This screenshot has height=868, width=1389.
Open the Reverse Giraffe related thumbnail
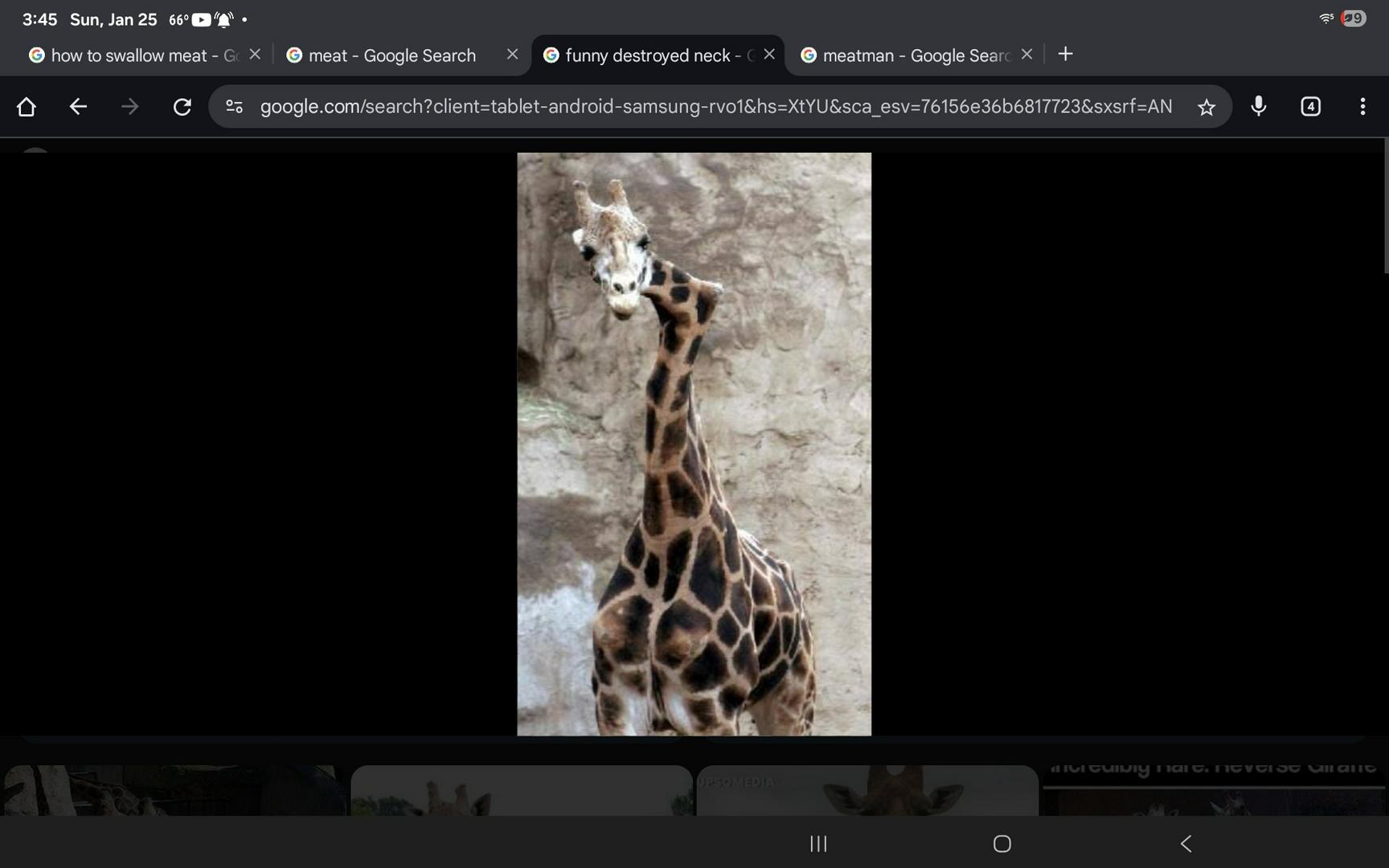(1214, 792)
